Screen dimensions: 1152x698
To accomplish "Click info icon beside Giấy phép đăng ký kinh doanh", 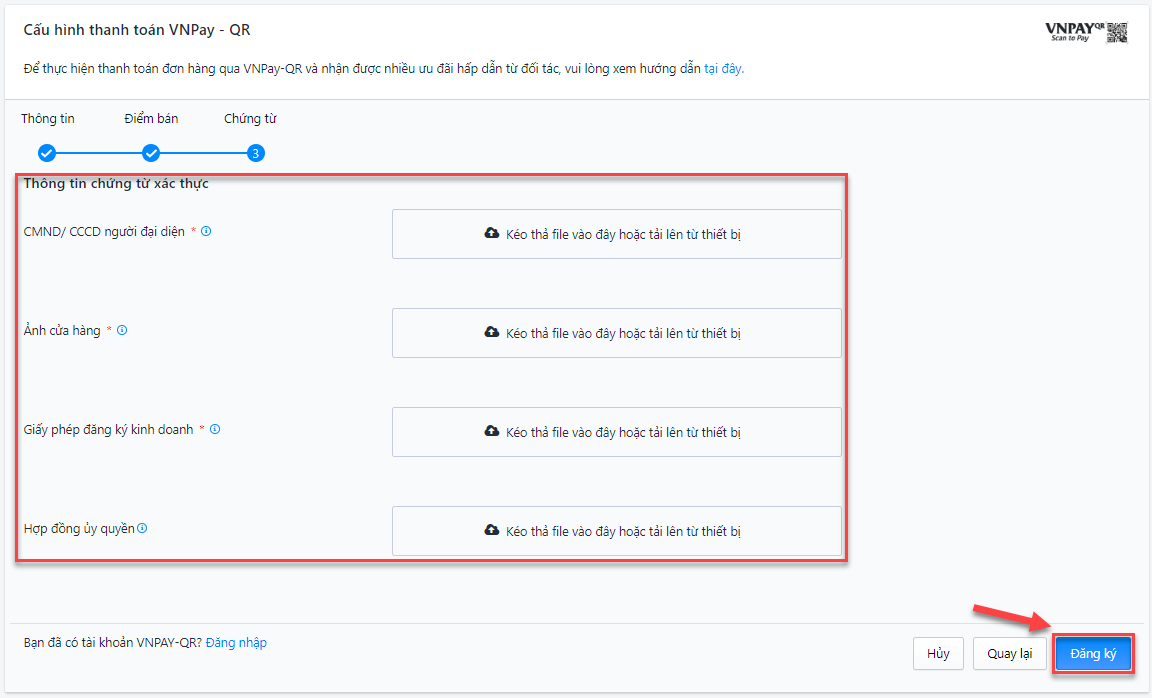I will (x=215, y=429).
